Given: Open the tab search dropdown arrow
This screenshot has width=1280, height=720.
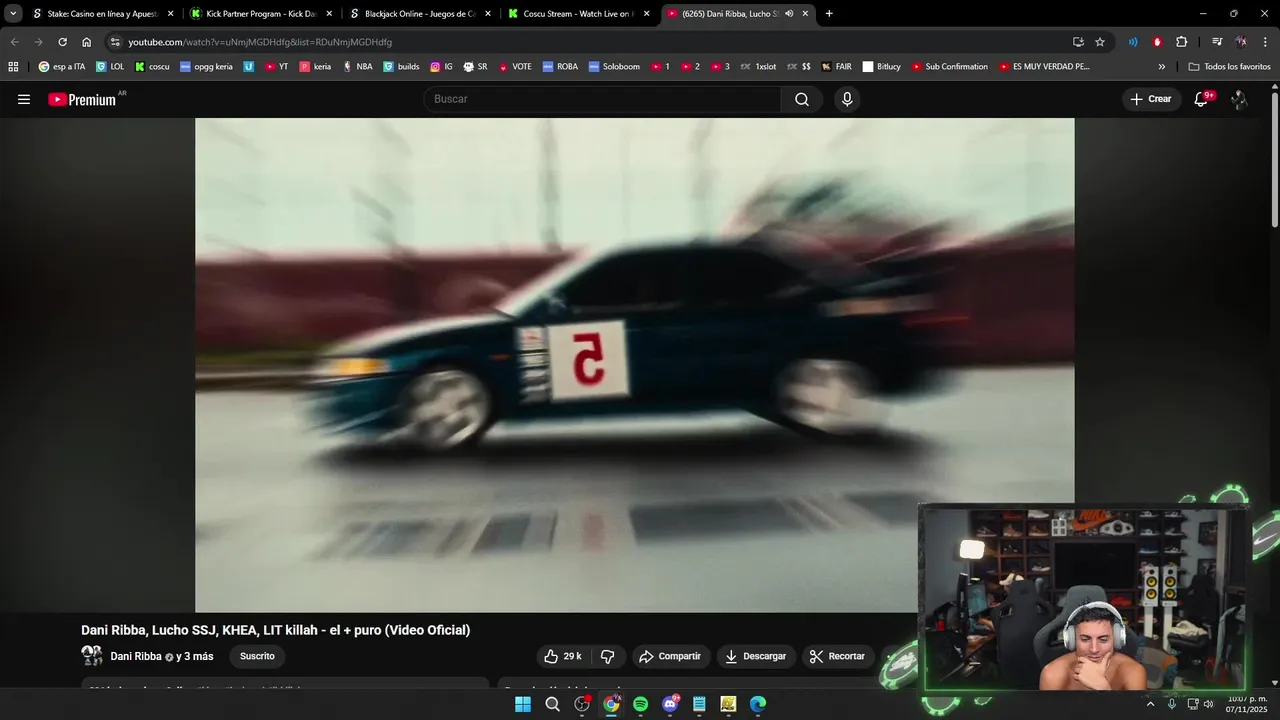Looking at the screenshot, I should tap(13, 14).
